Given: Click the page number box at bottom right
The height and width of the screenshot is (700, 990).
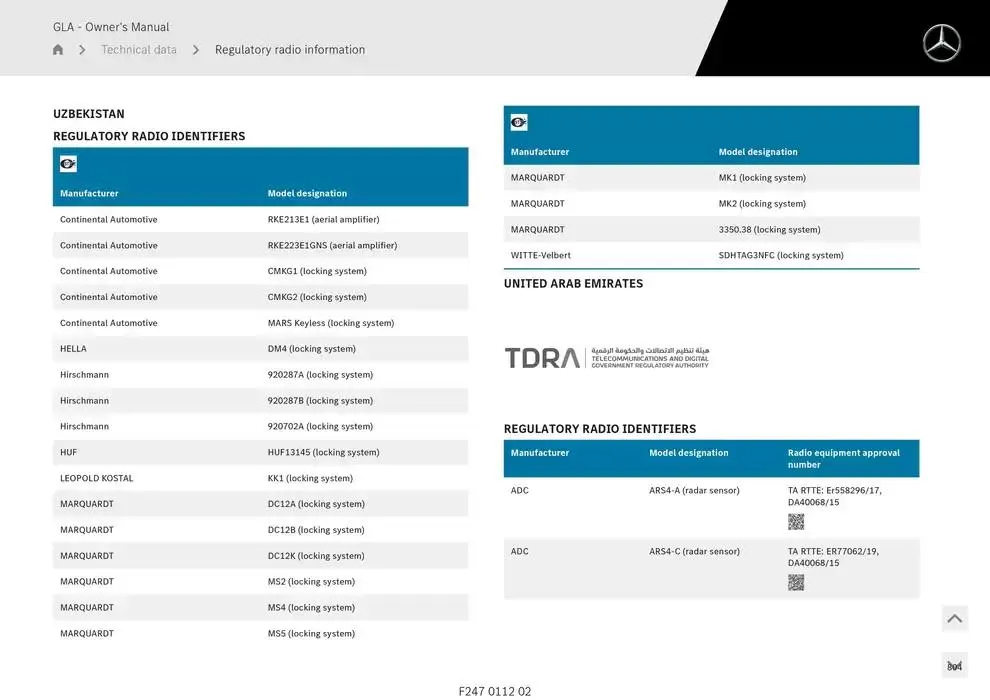Looking at the screenshot, I should pyautogui.click(x=954, y=666).
